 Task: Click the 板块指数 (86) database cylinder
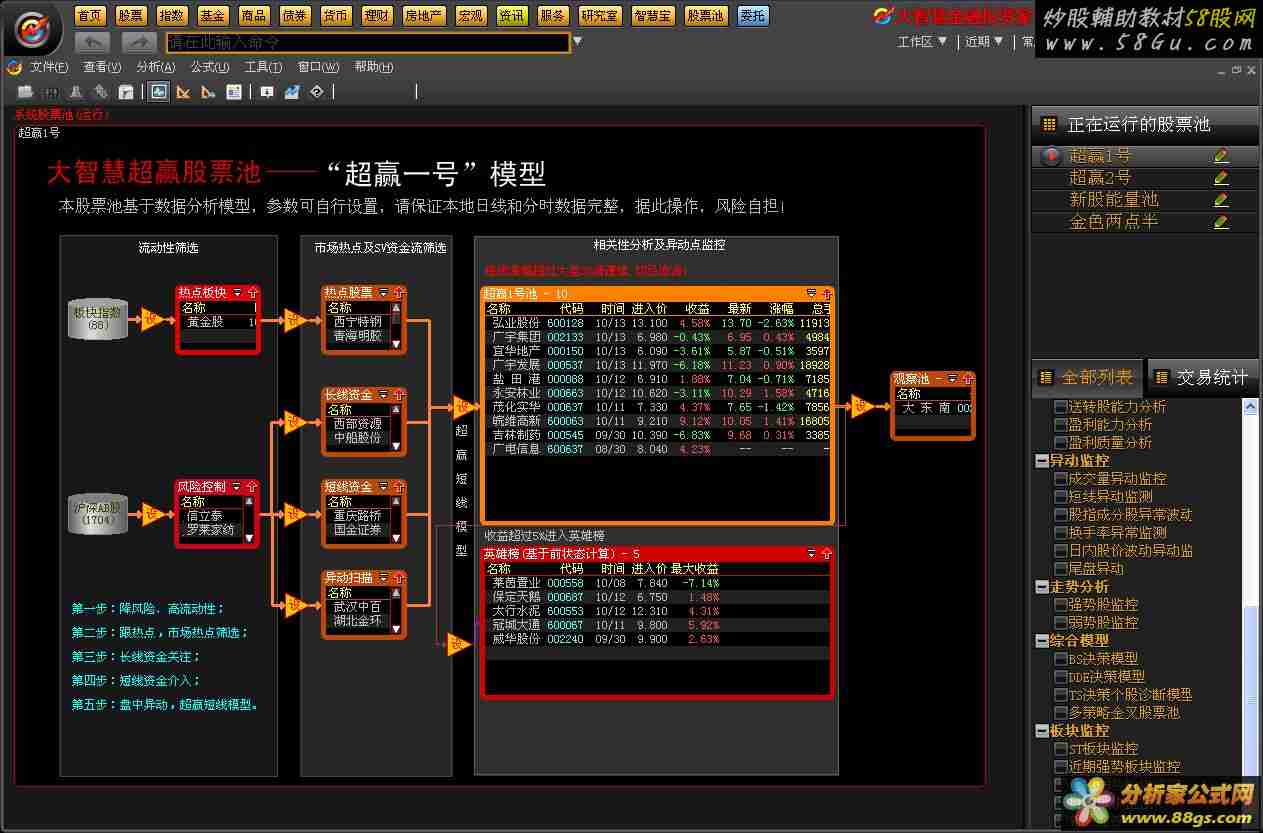click(98, 318)
